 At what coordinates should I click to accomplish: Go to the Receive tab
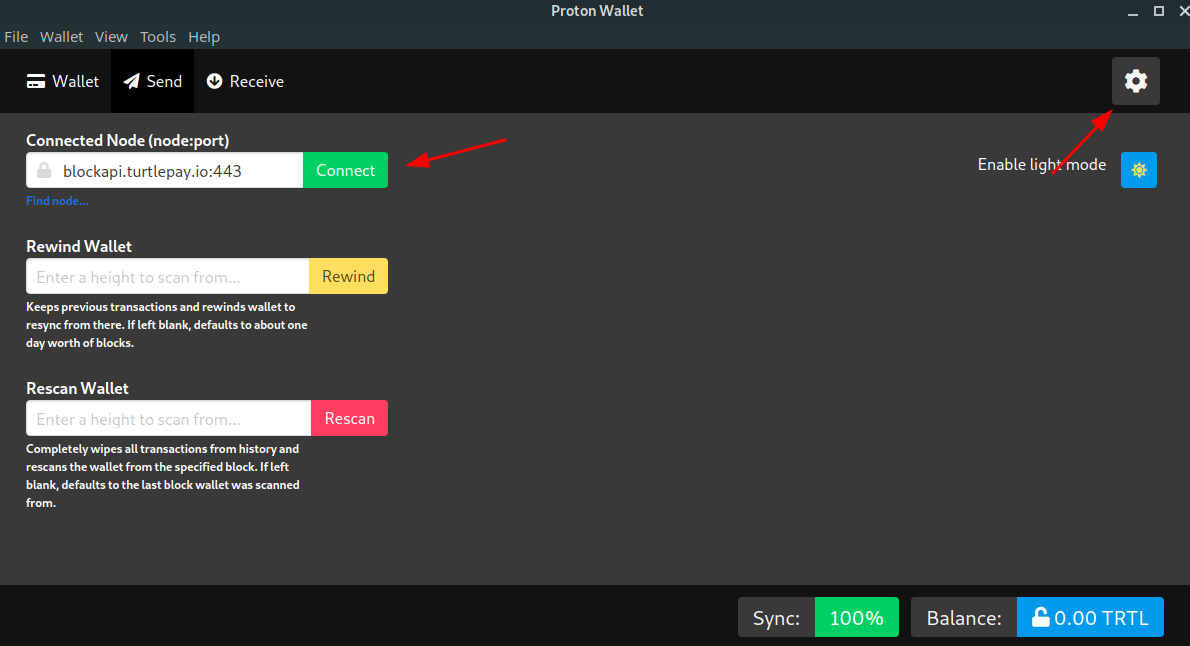[x=245, y=81]
